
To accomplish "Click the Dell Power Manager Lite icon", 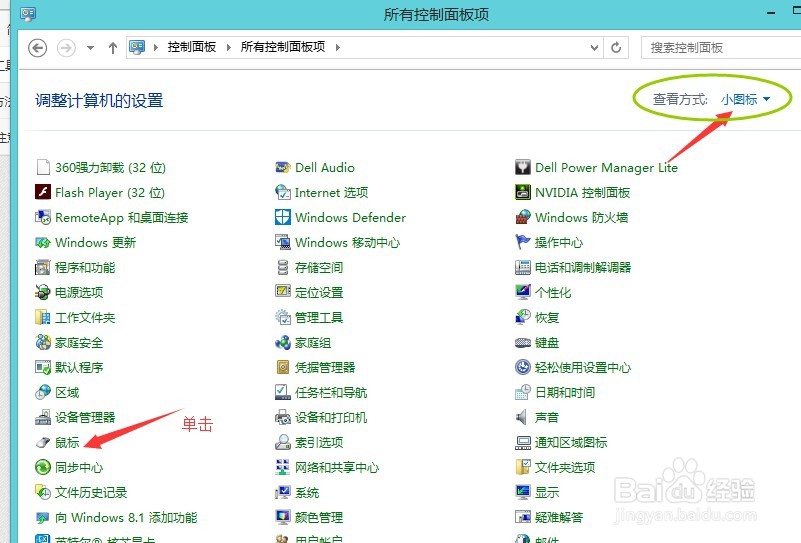I will click(x=523, y=167).
